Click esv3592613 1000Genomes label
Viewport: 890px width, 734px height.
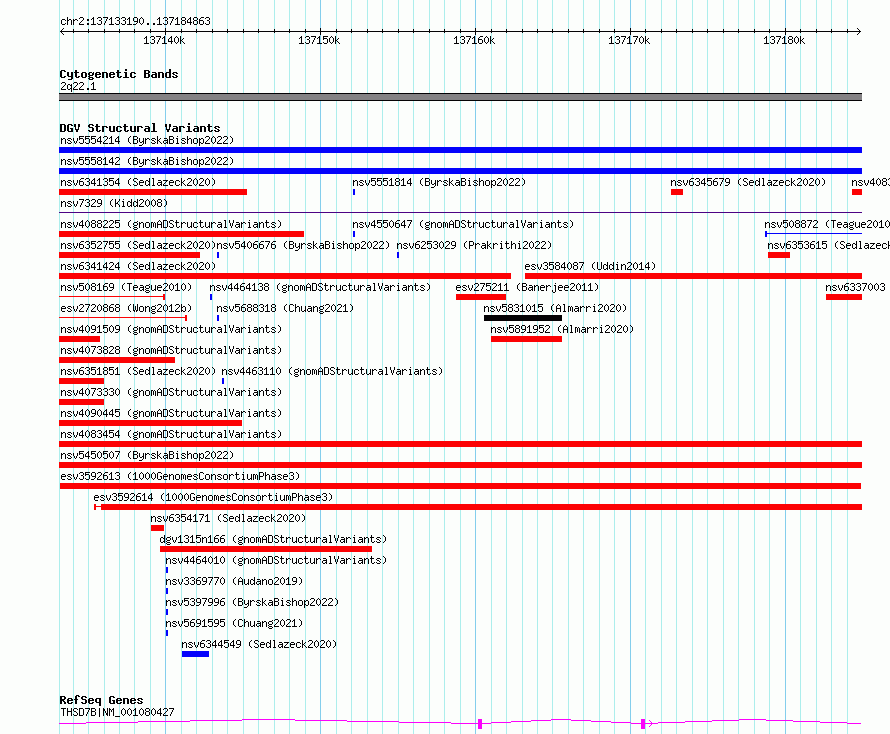tap(180, 476)
